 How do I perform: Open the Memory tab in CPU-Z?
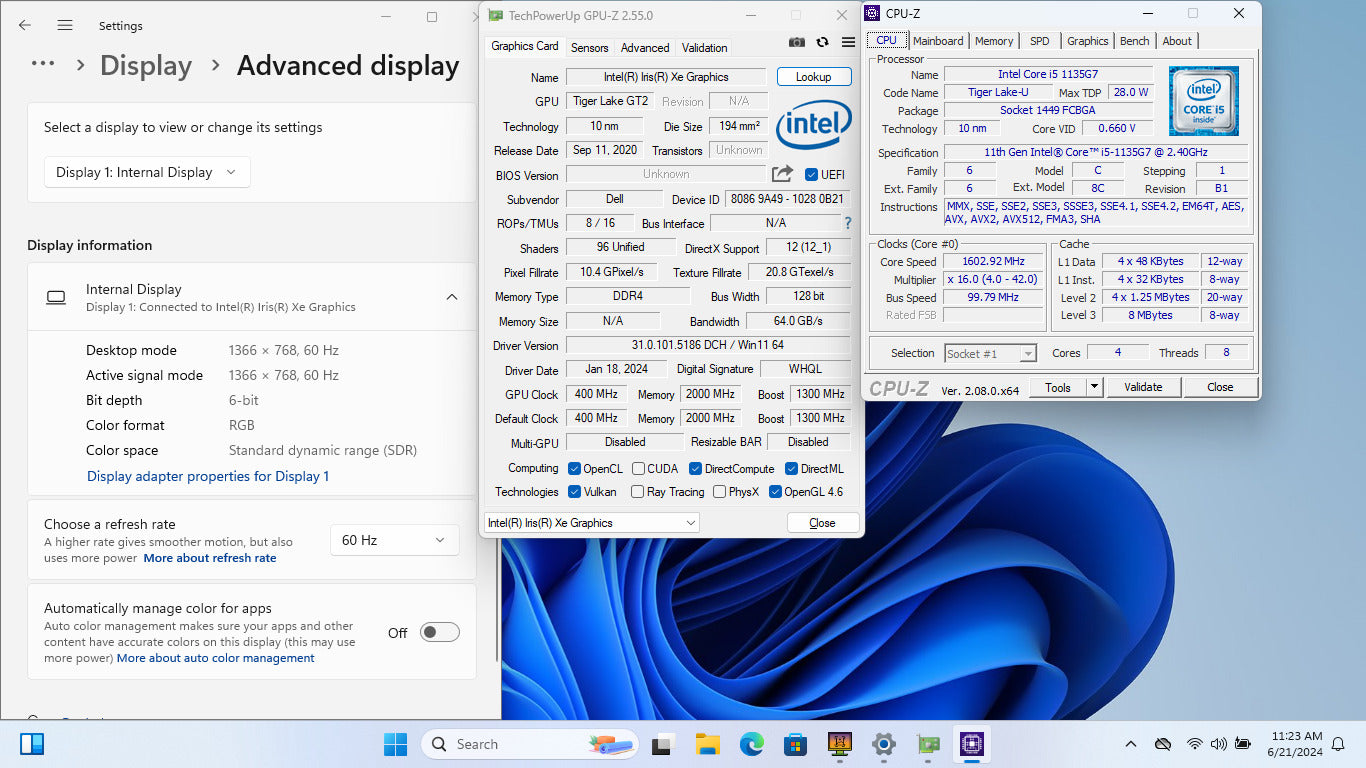(994, 41)
